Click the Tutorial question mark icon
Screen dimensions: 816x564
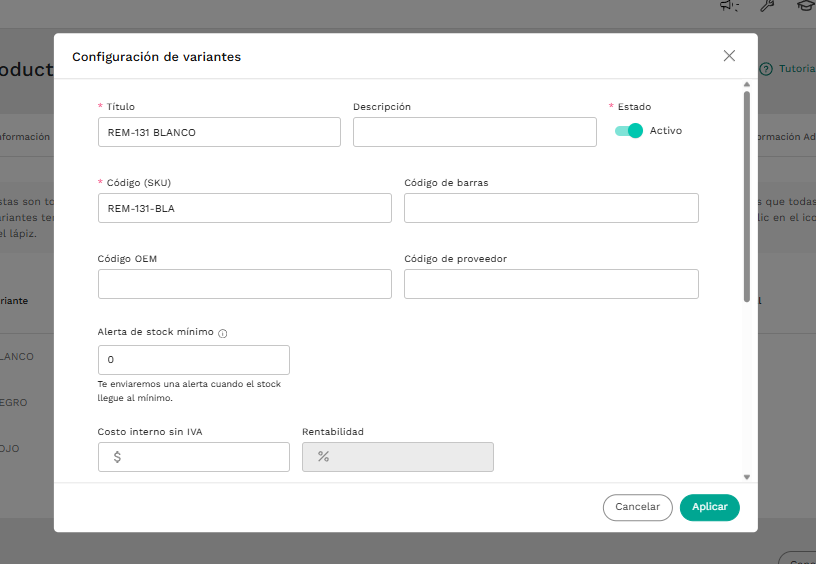point(766,69)
